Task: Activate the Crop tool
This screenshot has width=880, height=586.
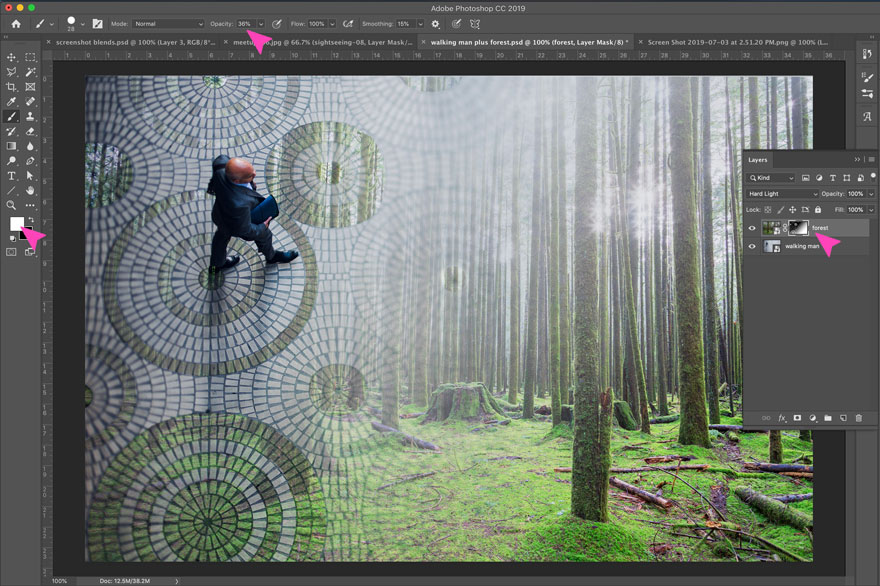Action: tap(12, 86)
